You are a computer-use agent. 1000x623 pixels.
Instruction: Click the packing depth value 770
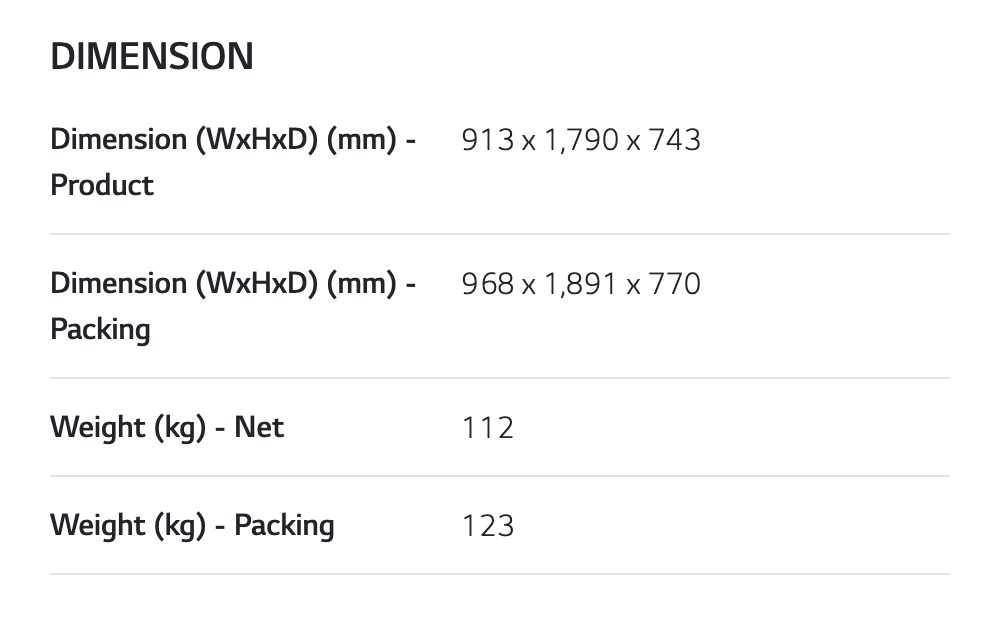(675, 284)
